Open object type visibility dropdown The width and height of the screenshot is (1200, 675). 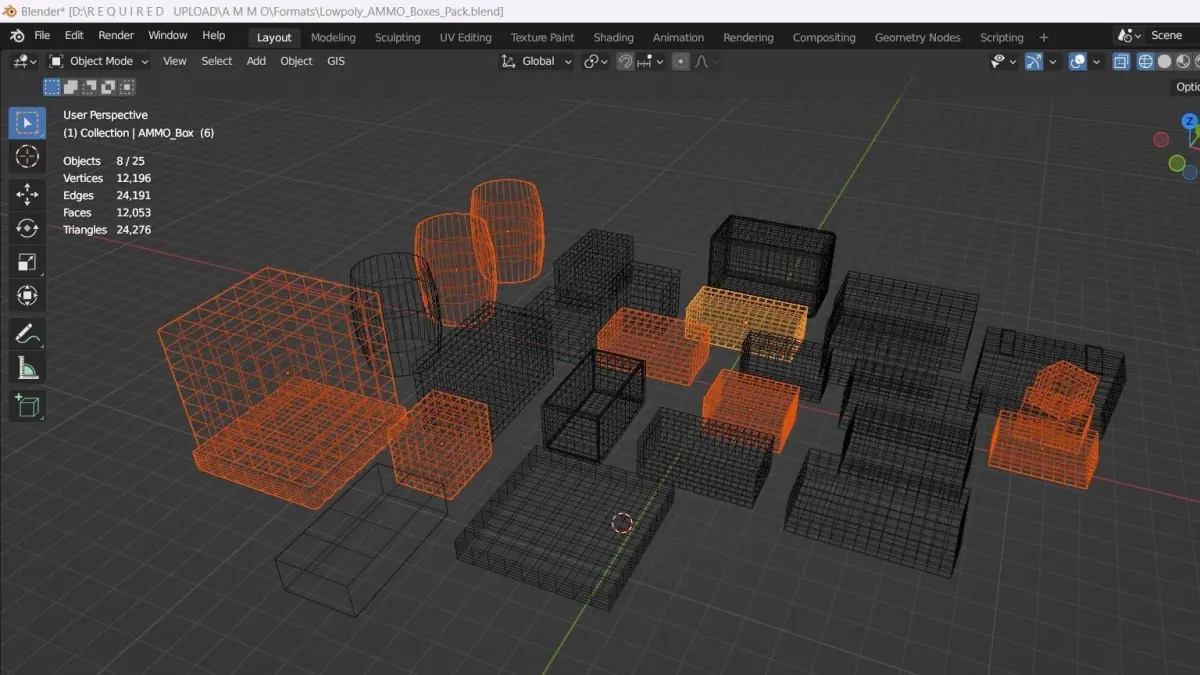(1003, 61)
